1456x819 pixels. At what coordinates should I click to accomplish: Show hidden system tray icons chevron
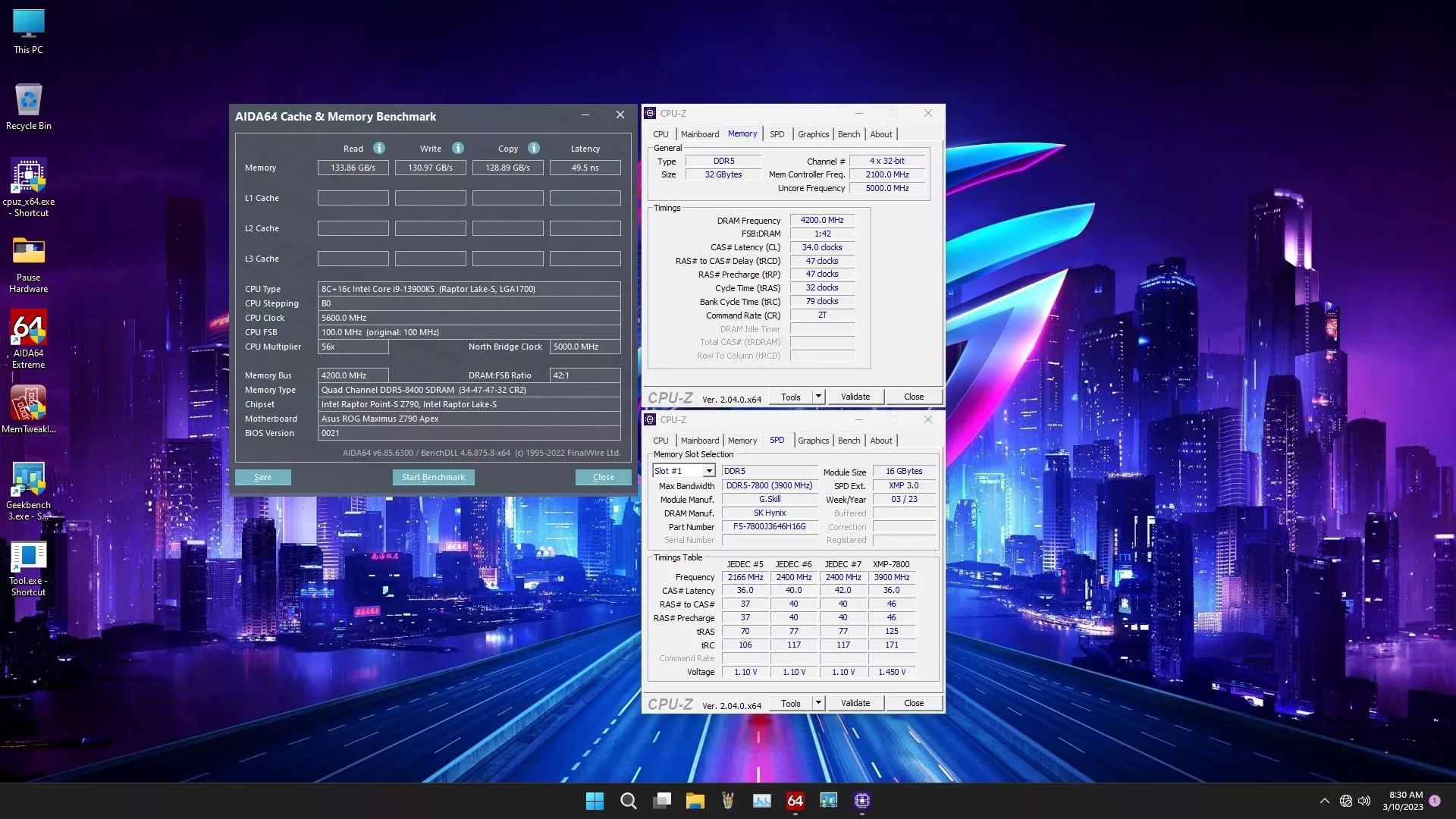1324,801
